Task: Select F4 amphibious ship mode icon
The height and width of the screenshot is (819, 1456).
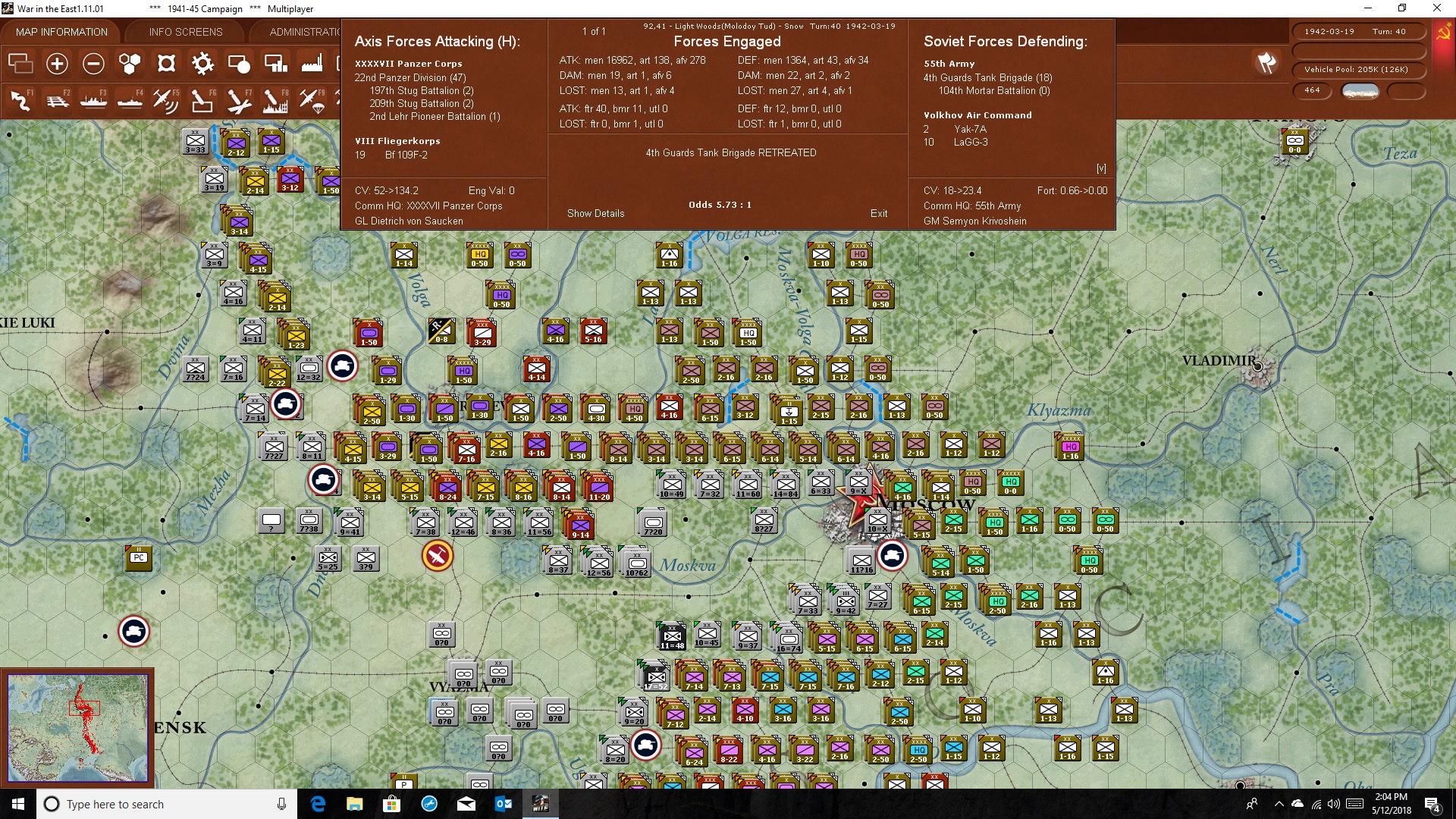Action: click(x=130, y=100)
